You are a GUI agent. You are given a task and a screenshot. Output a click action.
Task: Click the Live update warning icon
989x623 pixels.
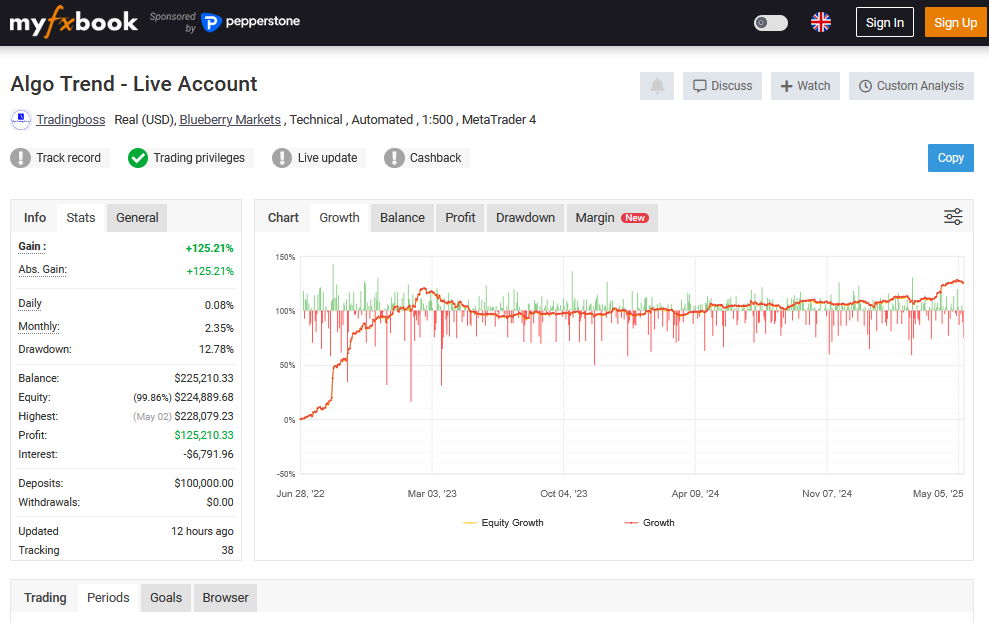[281, 158]
